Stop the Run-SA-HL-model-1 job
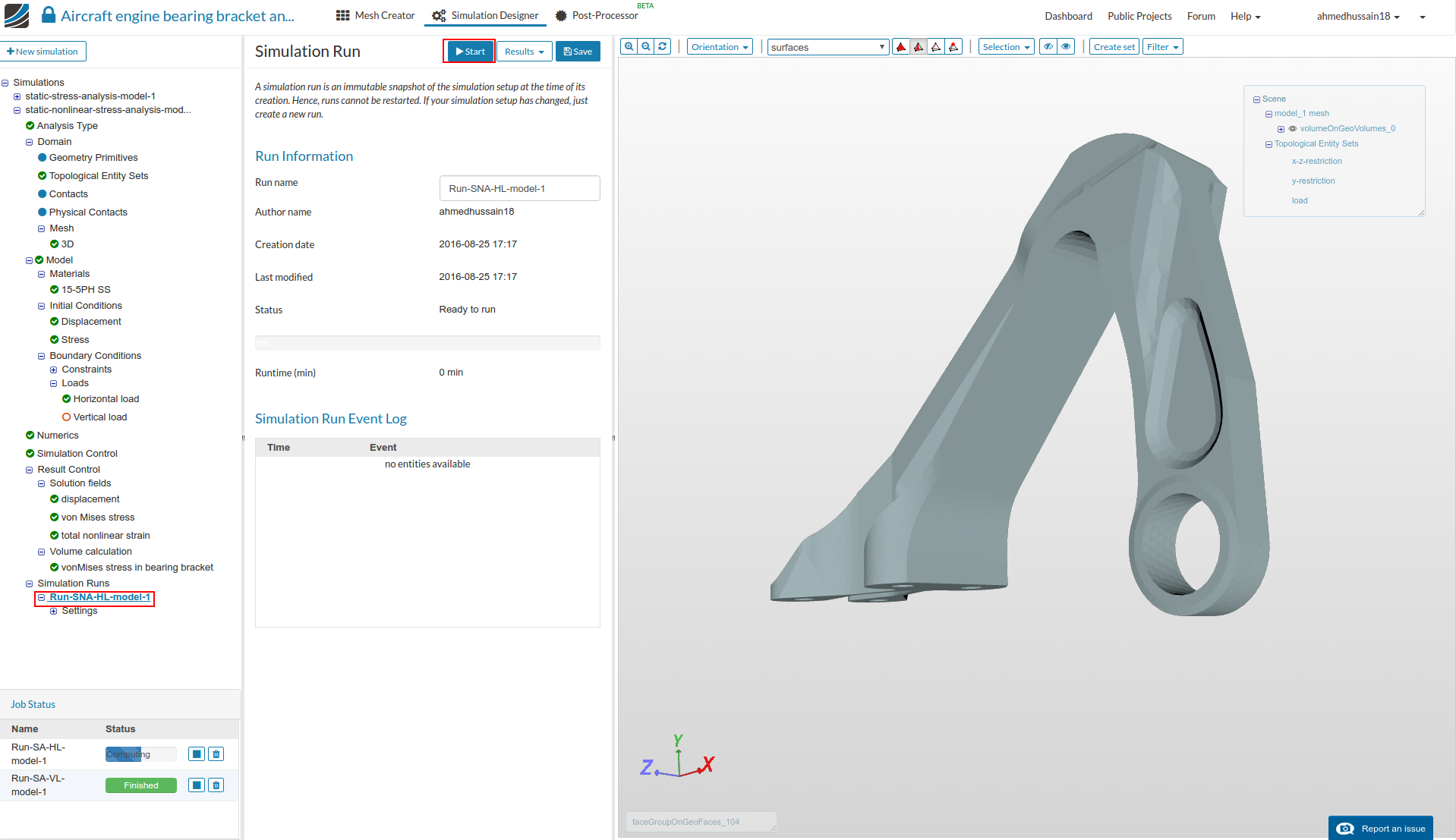The height and width of the screenshot is (840, 1456). pos(197,754)
